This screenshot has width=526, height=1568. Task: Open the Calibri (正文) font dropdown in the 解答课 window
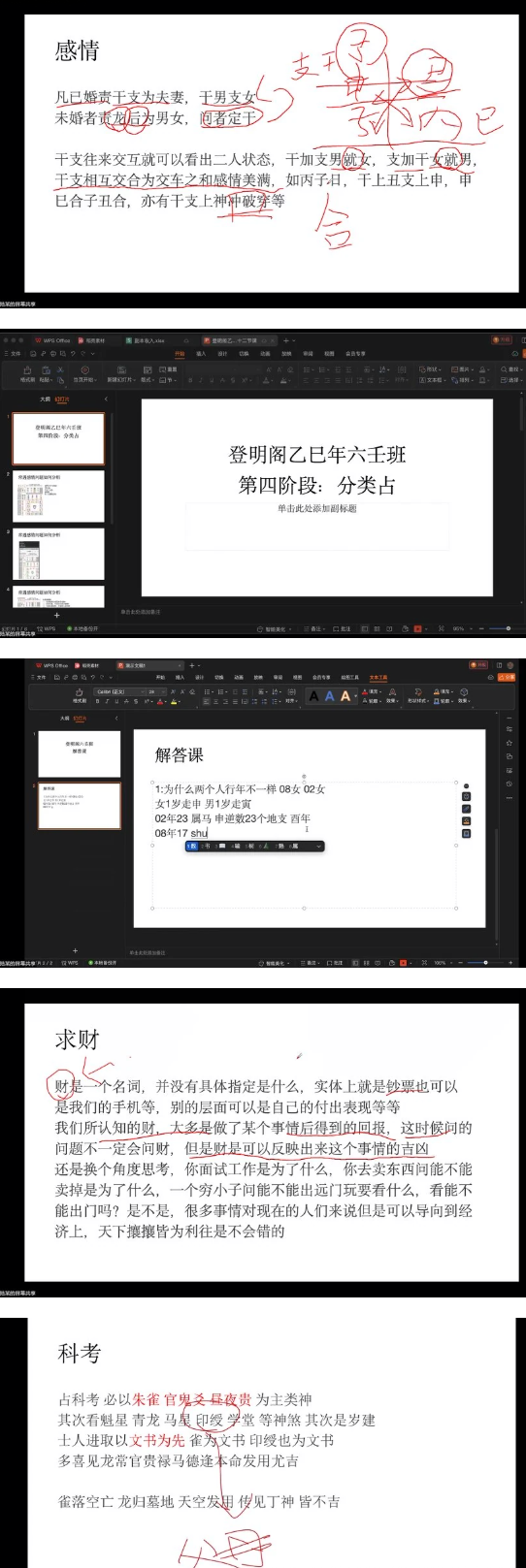coord(120,691)
